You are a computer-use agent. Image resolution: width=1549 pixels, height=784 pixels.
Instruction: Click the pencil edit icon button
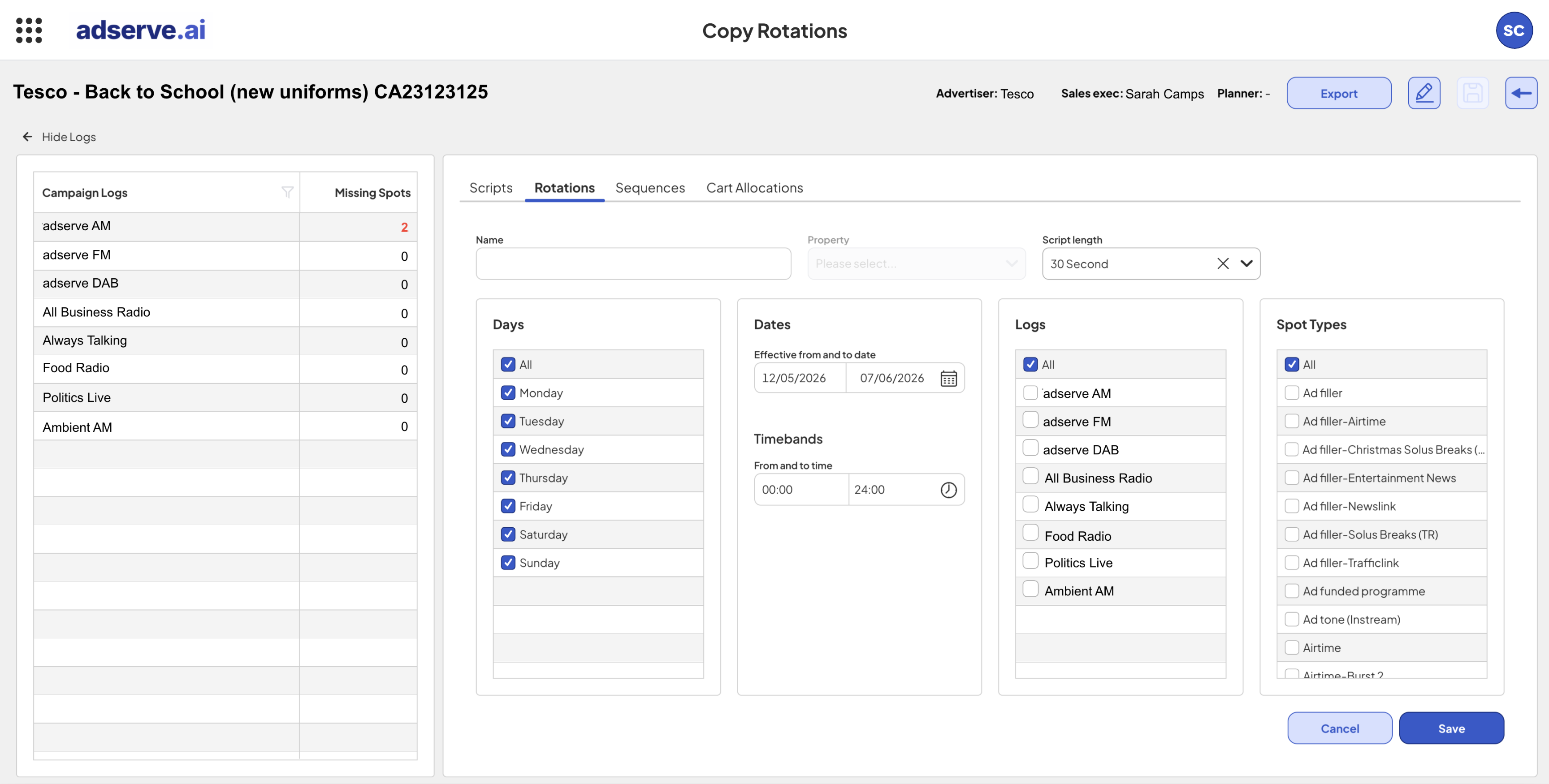pyautogui.click(x=1424, y=93)
